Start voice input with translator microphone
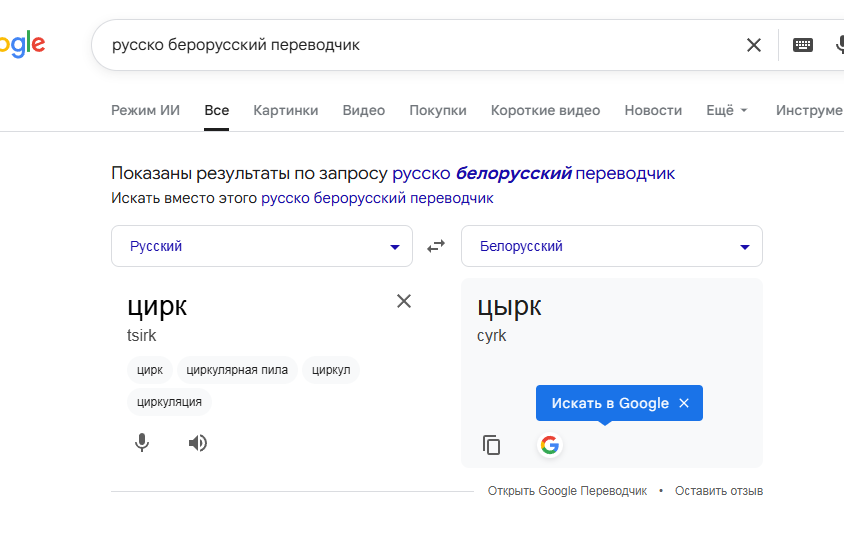The height and width of the screenshot is (542, 844). 142,443
